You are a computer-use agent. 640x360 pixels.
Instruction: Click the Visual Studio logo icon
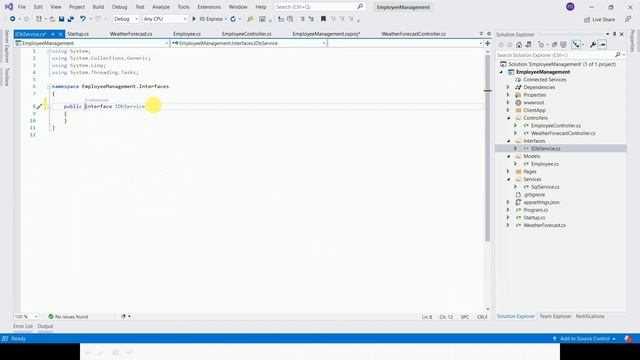9,7
